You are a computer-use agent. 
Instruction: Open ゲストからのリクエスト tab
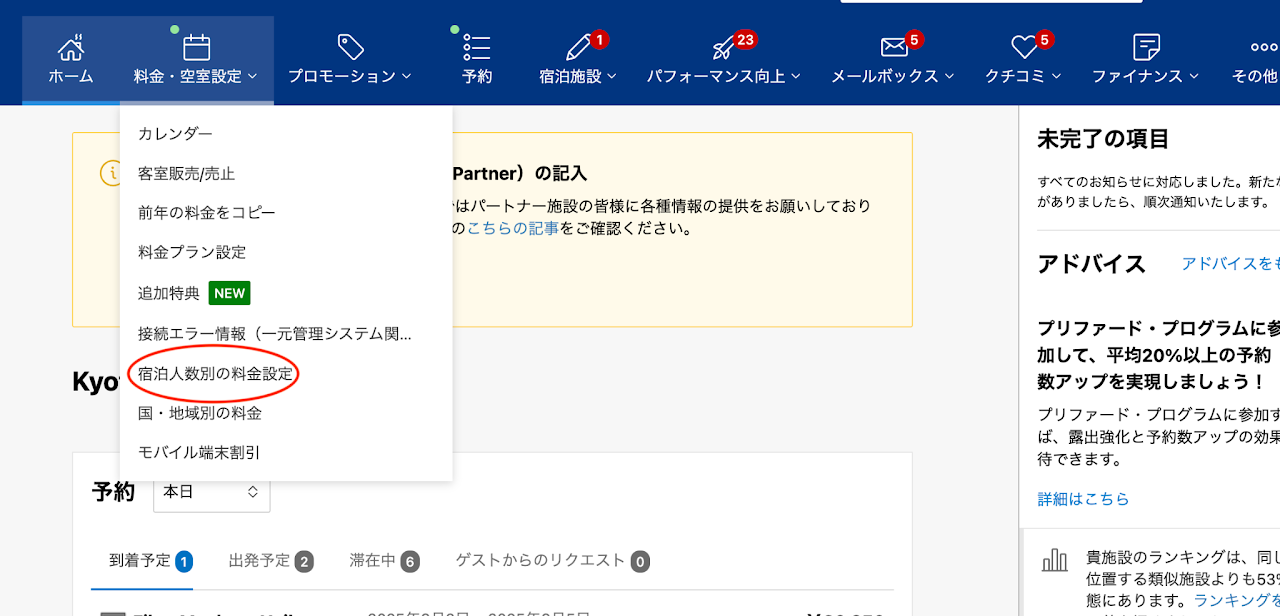click(x=552, y=561)
